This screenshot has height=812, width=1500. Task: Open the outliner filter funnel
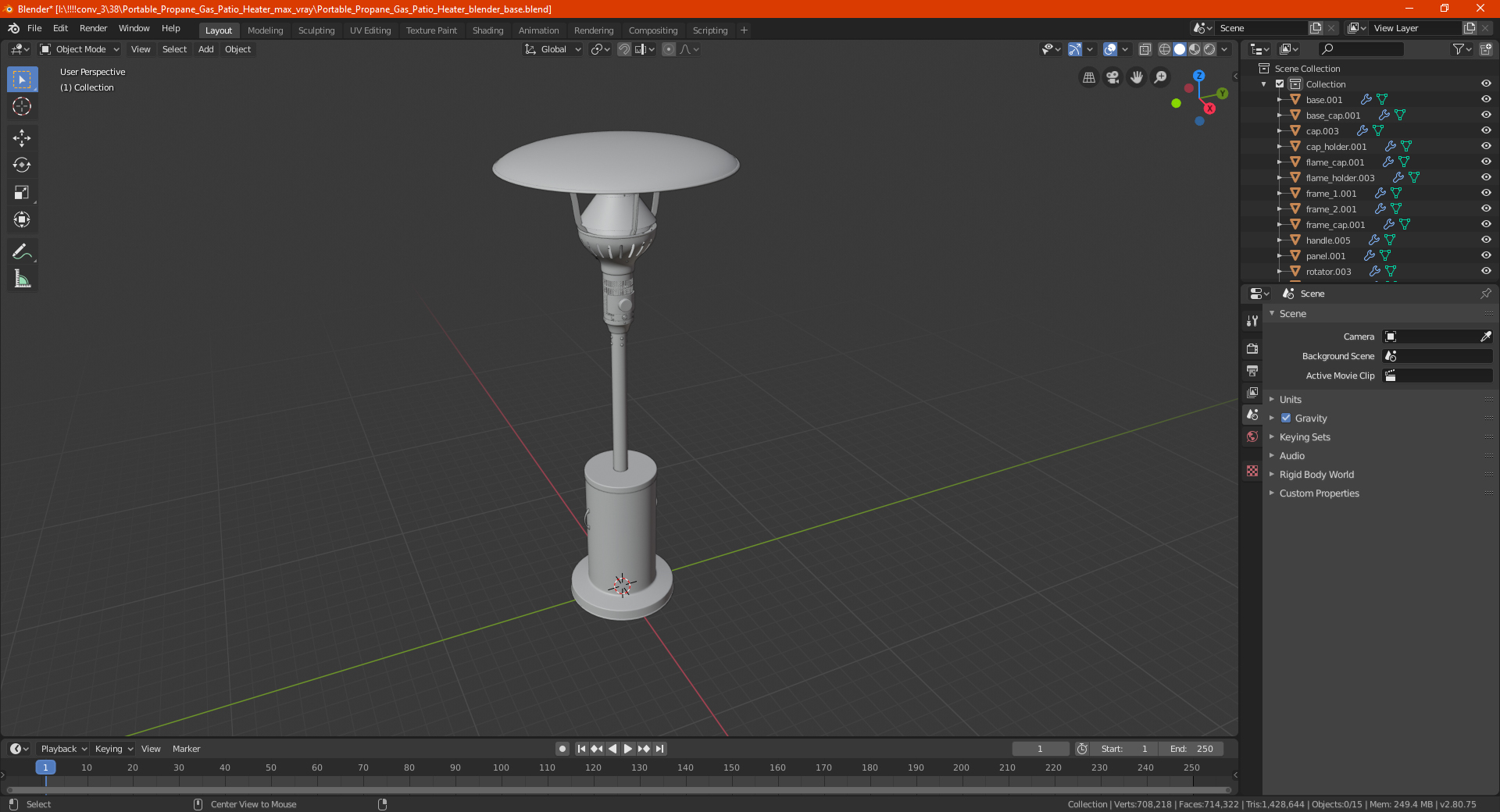coord(1462,49)
